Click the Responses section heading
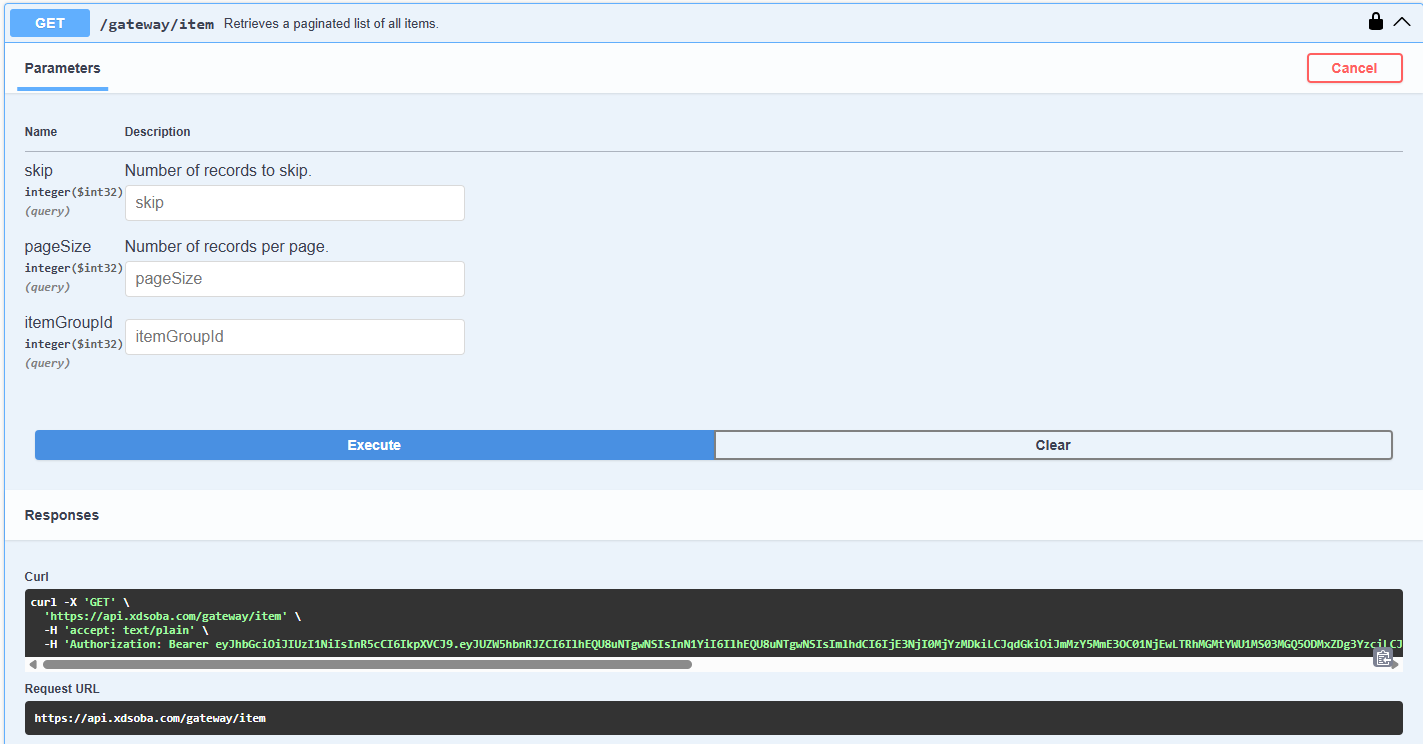 tap(62, 516)
